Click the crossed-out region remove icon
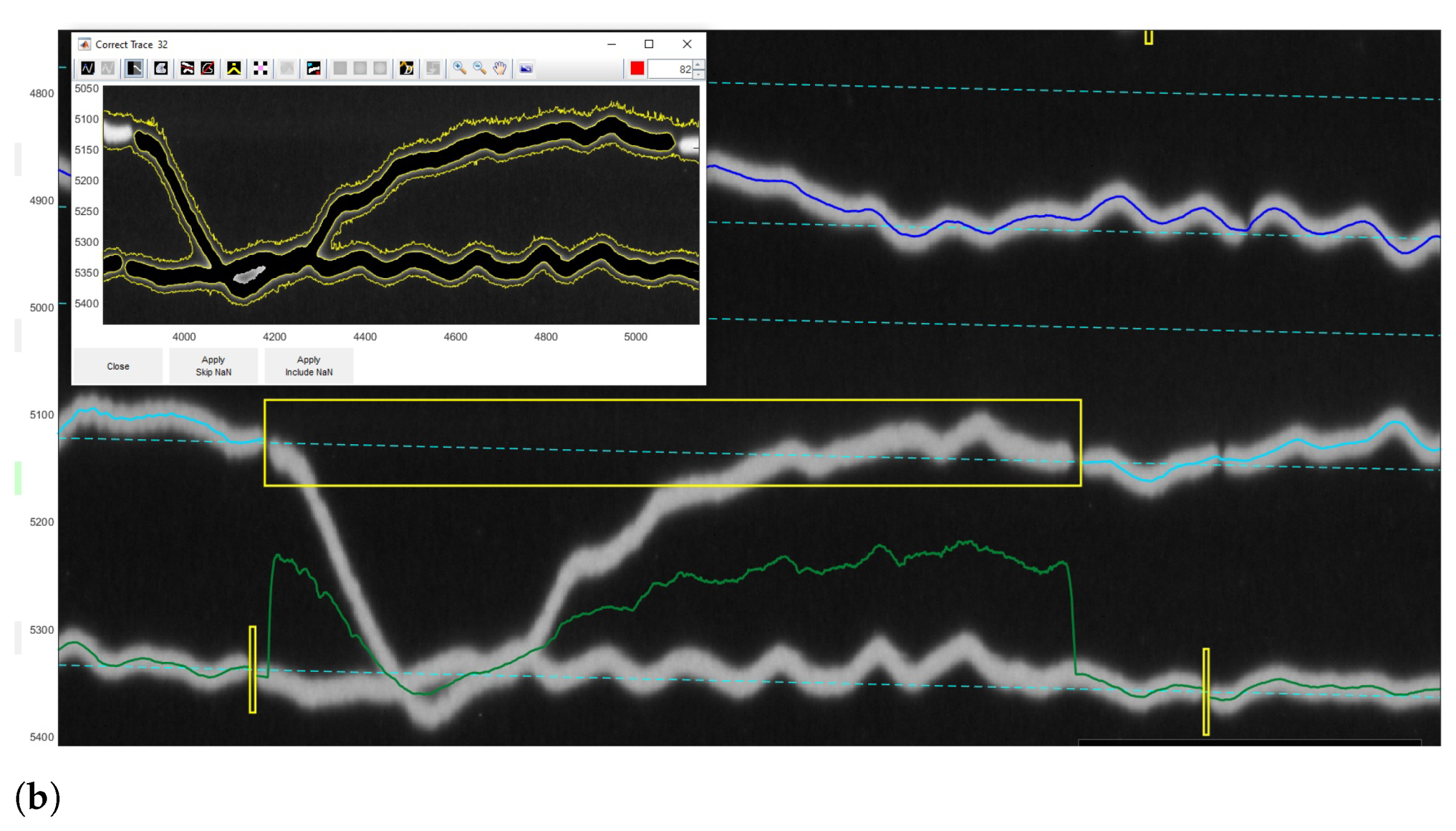Image resolution: width=1456 pixels, height=831 pixels. [208, 68]
